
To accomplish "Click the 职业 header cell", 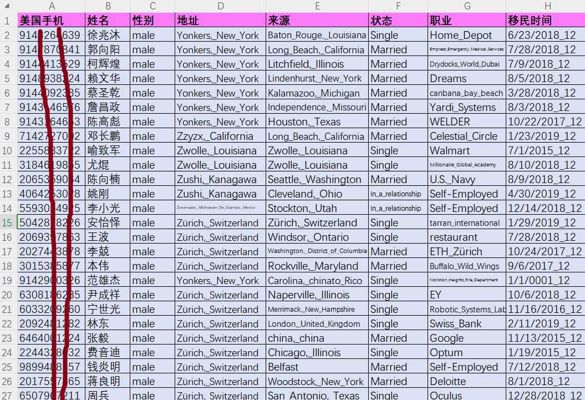I will point(467,20).
